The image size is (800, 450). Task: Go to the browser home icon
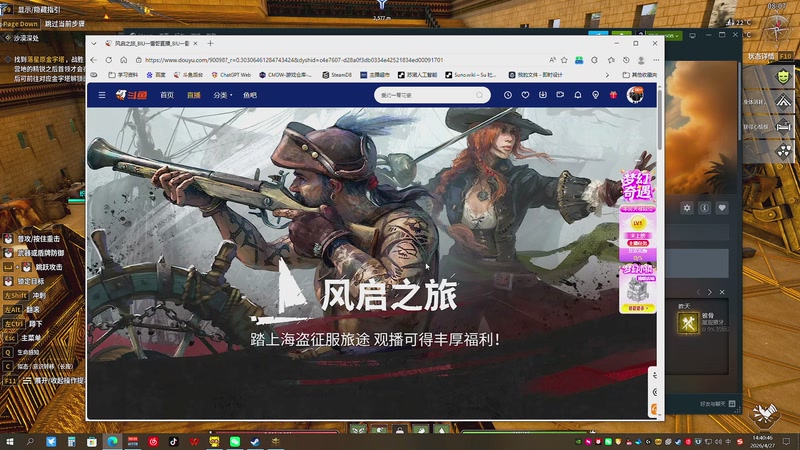pos(123,60)
